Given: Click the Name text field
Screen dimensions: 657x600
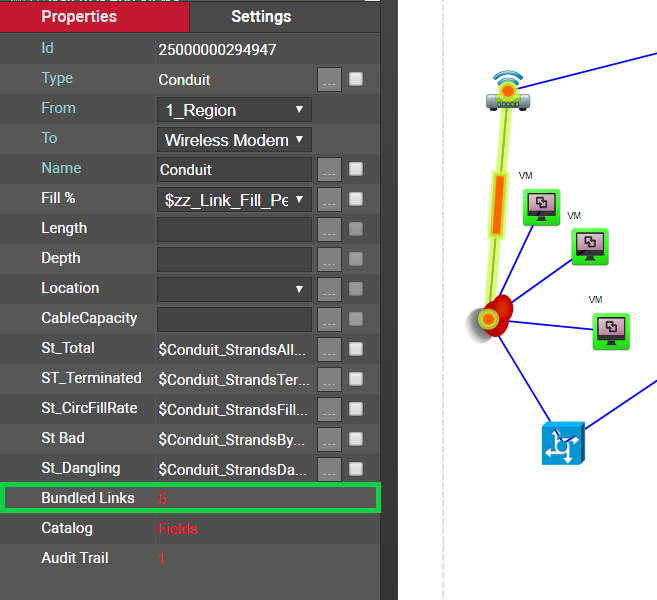Looking at the screenshot, I should click(x=234, y=170).
